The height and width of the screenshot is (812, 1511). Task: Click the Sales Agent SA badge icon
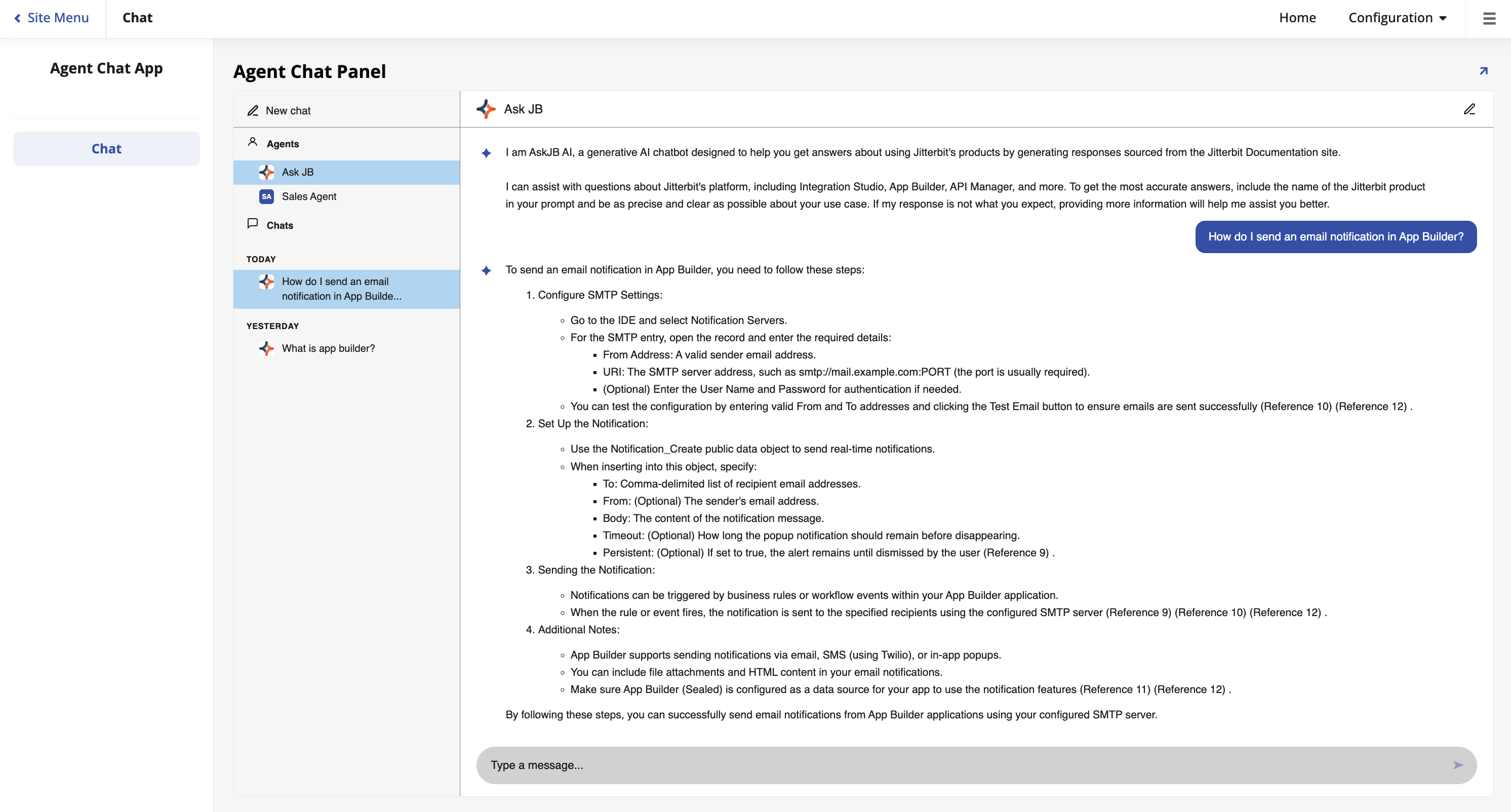pos(266,196)
